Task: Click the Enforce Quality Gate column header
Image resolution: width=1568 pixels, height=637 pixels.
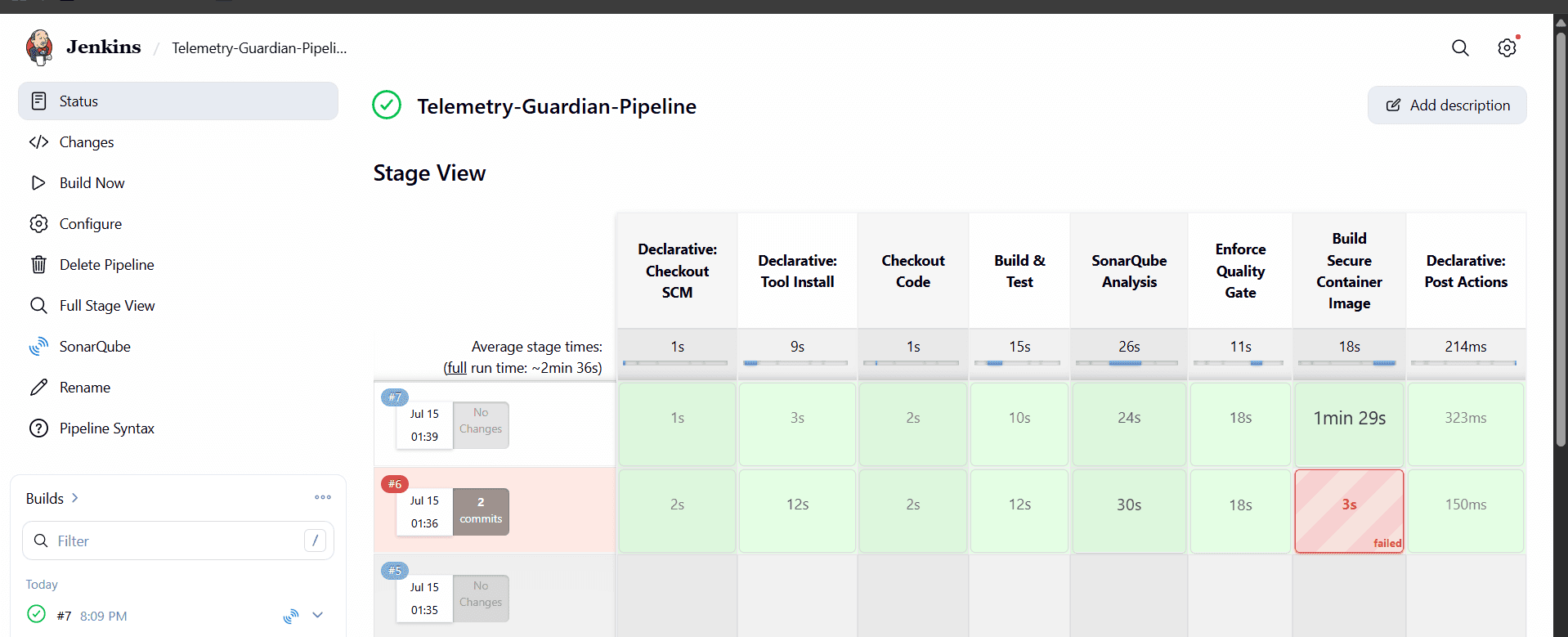Action: click(x=1240, y=271)
